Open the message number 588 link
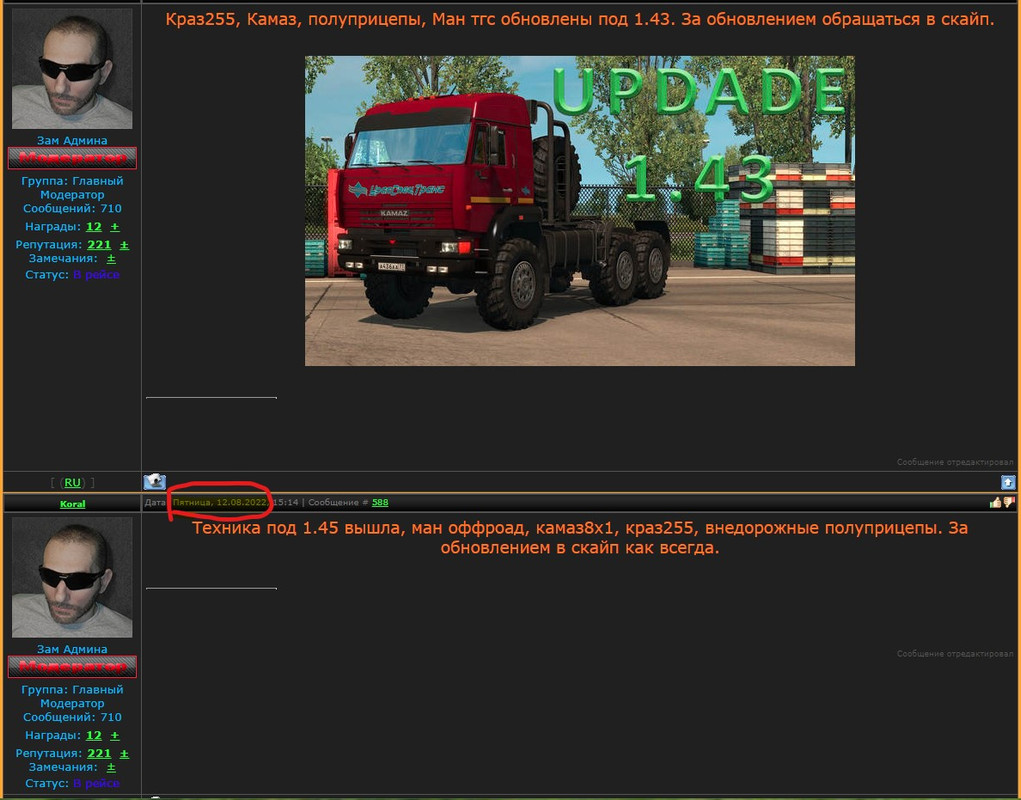 click(380, 502)
